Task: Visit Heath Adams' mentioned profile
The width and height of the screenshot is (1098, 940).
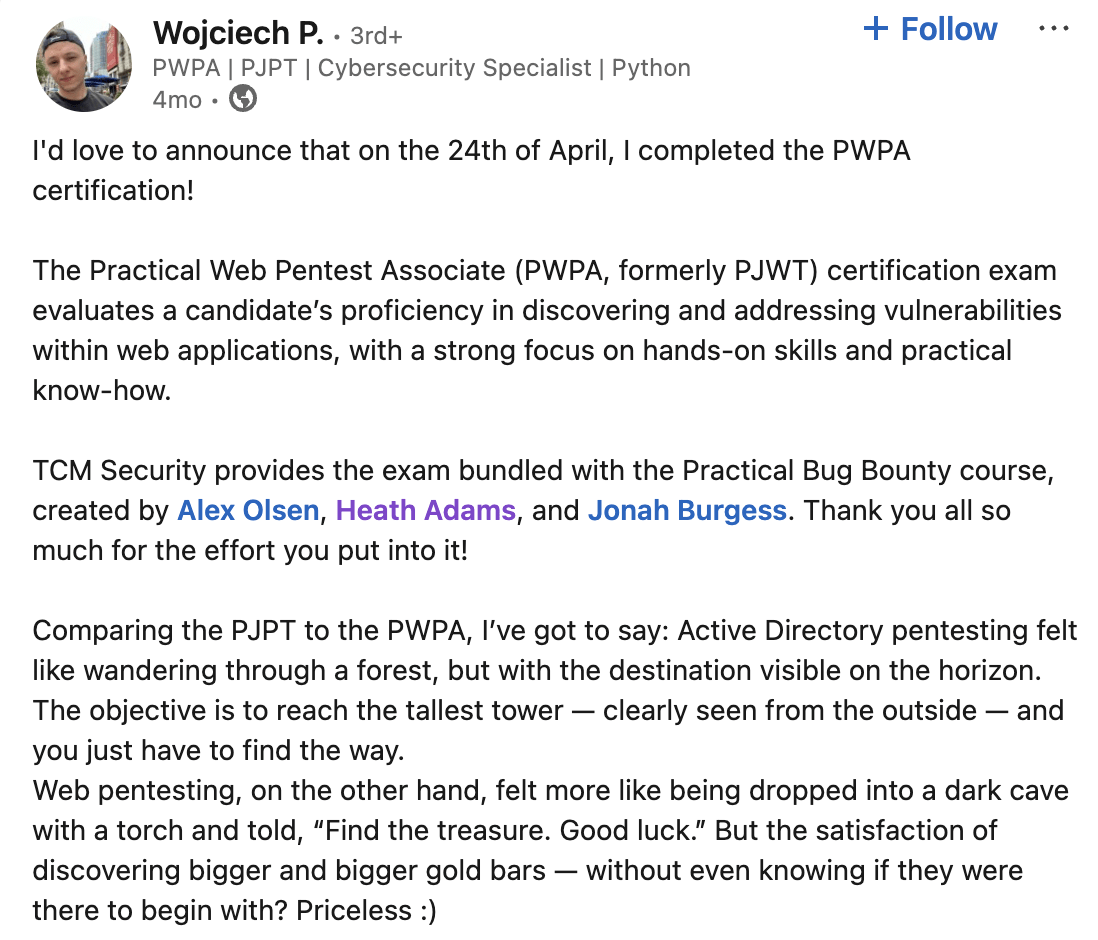Action: (x=426, y=511)
